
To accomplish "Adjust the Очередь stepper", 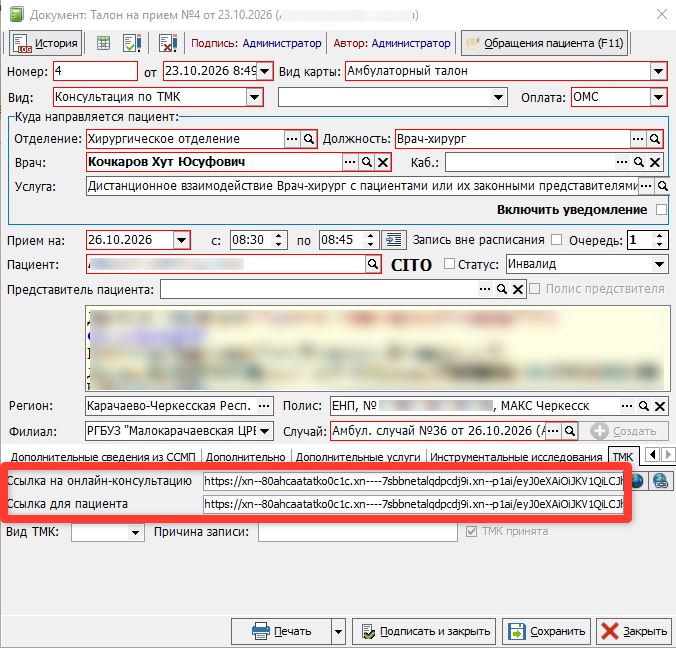I will pos(659,240).
